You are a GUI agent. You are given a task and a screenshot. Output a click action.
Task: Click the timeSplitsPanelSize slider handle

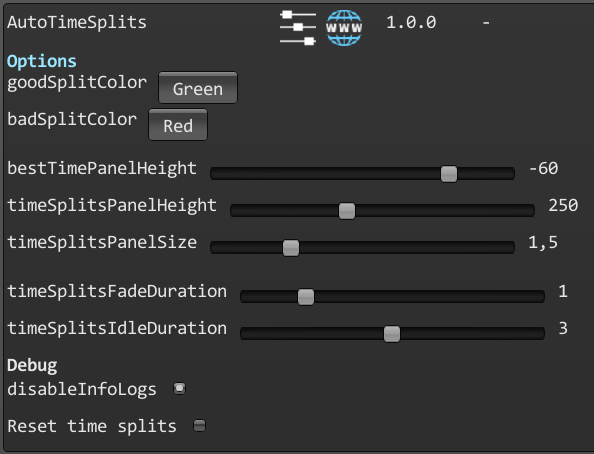(x=291, y=247)
